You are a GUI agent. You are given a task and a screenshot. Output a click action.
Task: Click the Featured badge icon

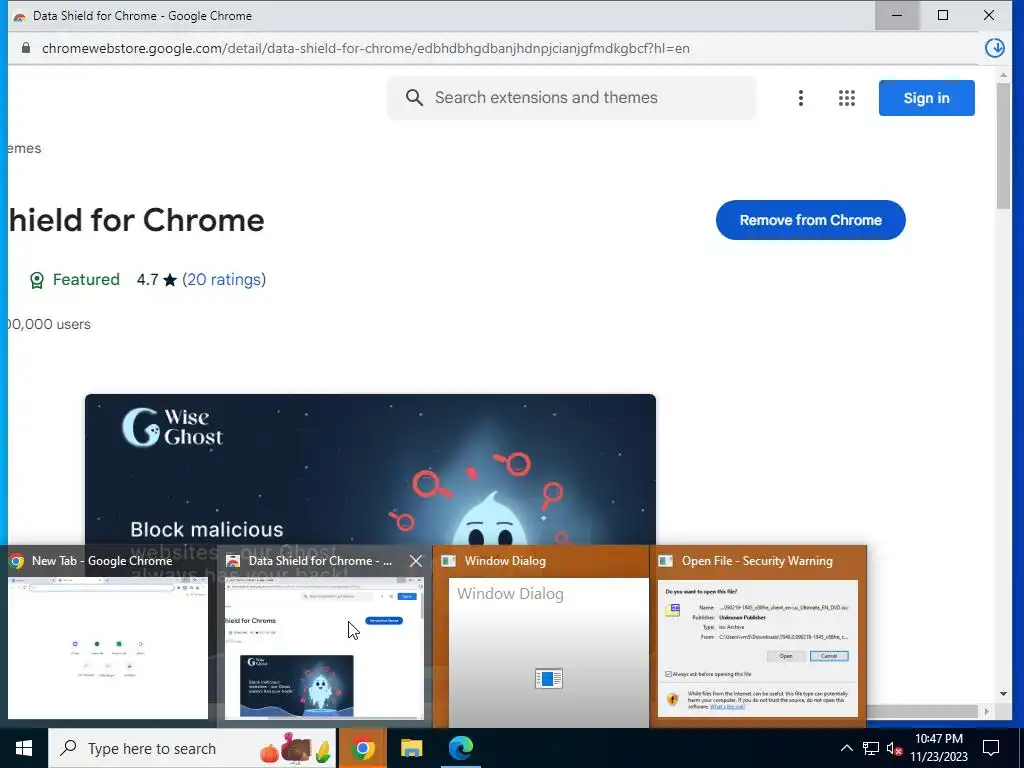click(37, 280)
